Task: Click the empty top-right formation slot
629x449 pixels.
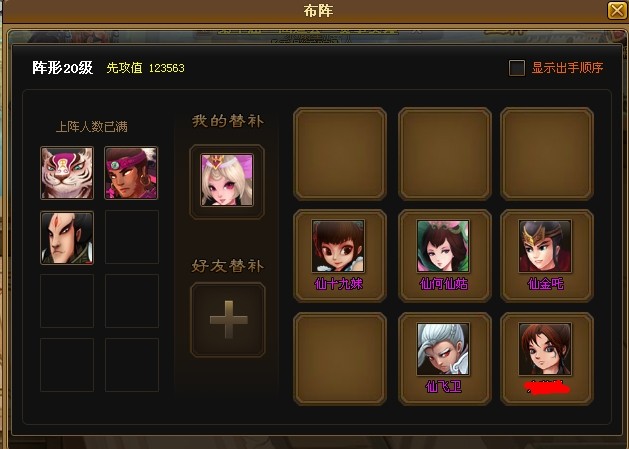Action: (547, 154)
